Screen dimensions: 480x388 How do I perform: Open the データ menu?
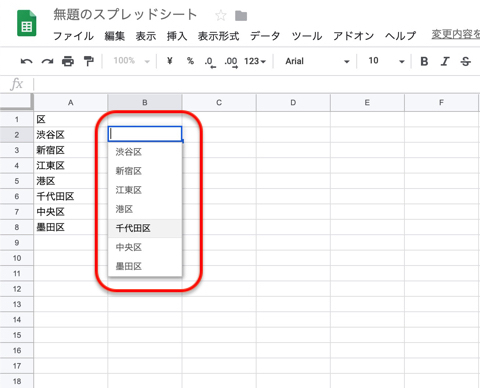[265, 36]
